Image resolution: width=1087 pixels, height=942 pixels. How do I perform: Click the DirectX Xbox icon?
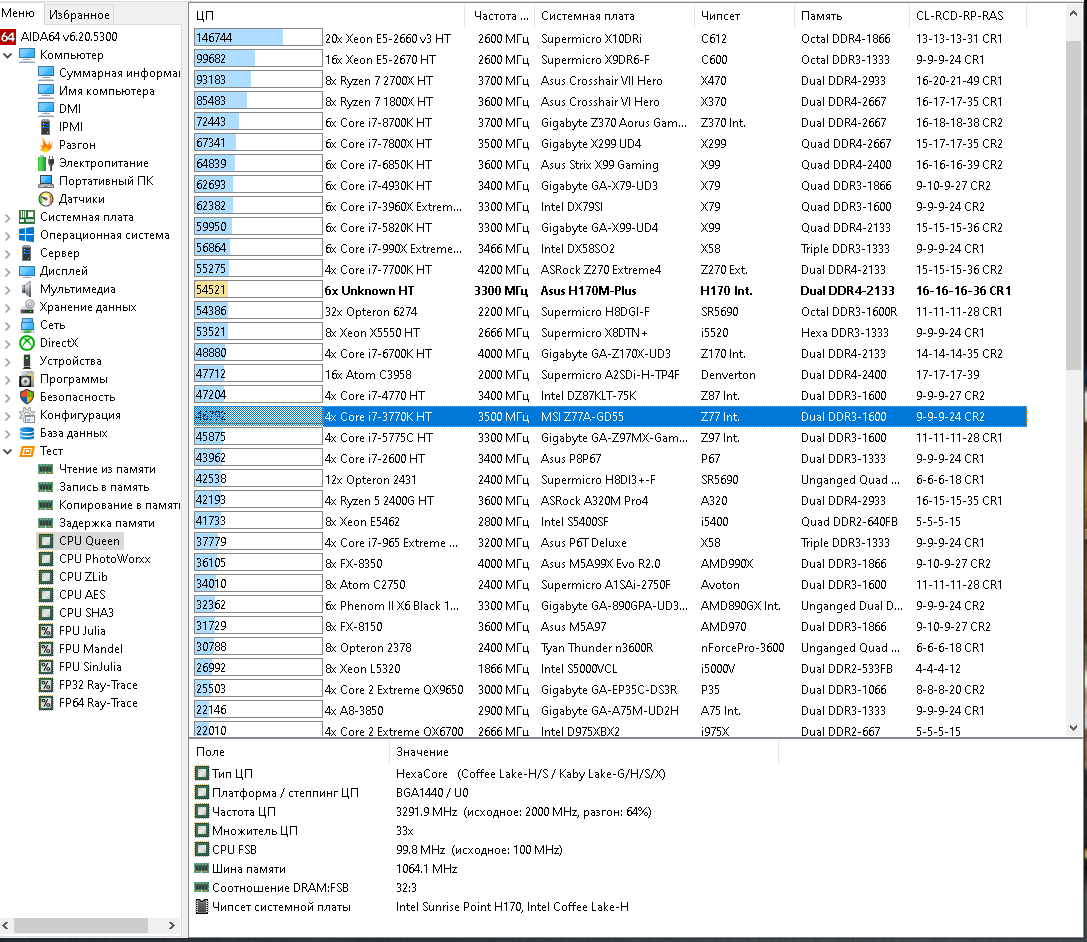[27, 343]
